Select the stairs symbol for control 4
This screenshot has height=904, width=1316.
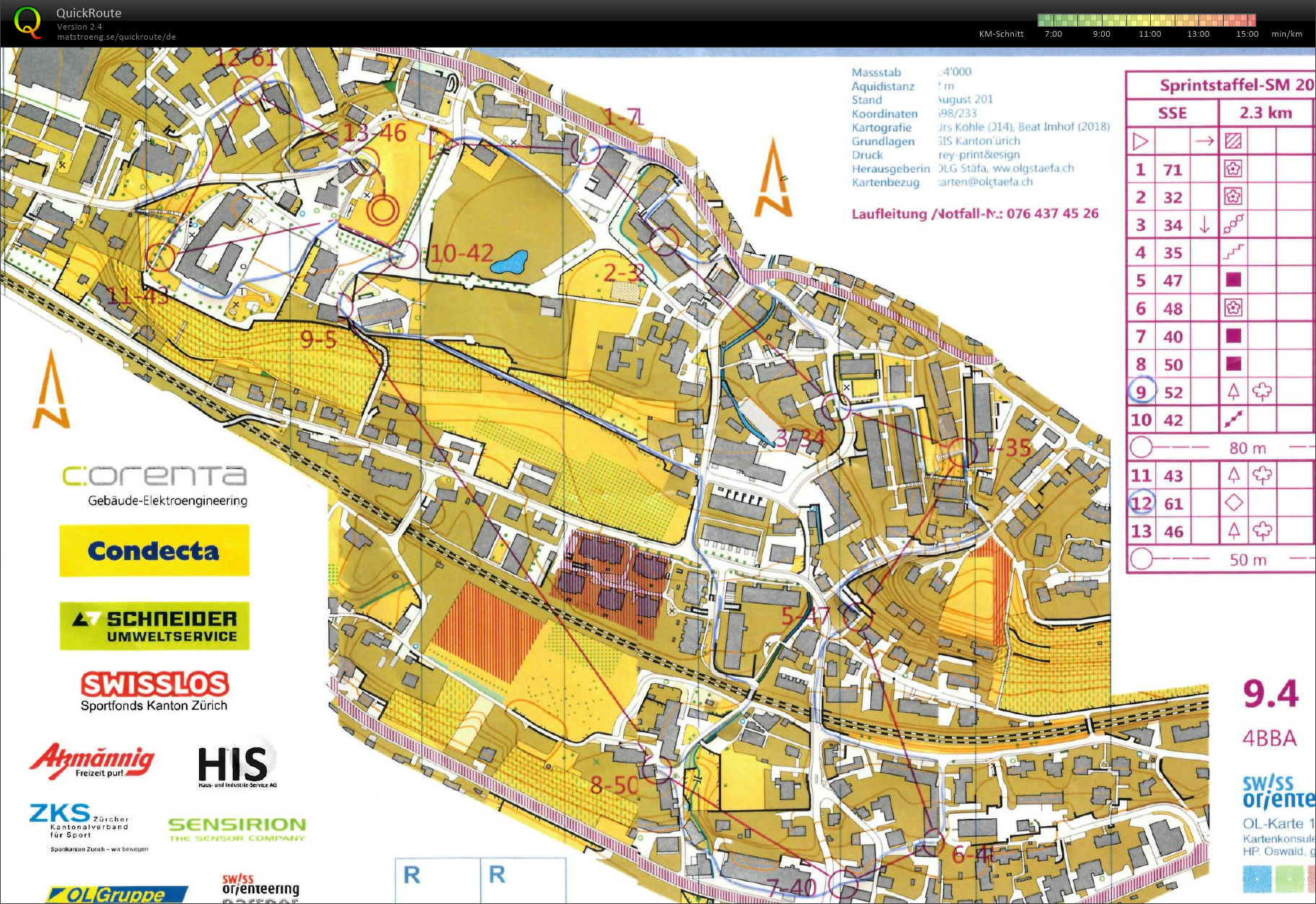pyautogui.click(x=1233, y=253)
